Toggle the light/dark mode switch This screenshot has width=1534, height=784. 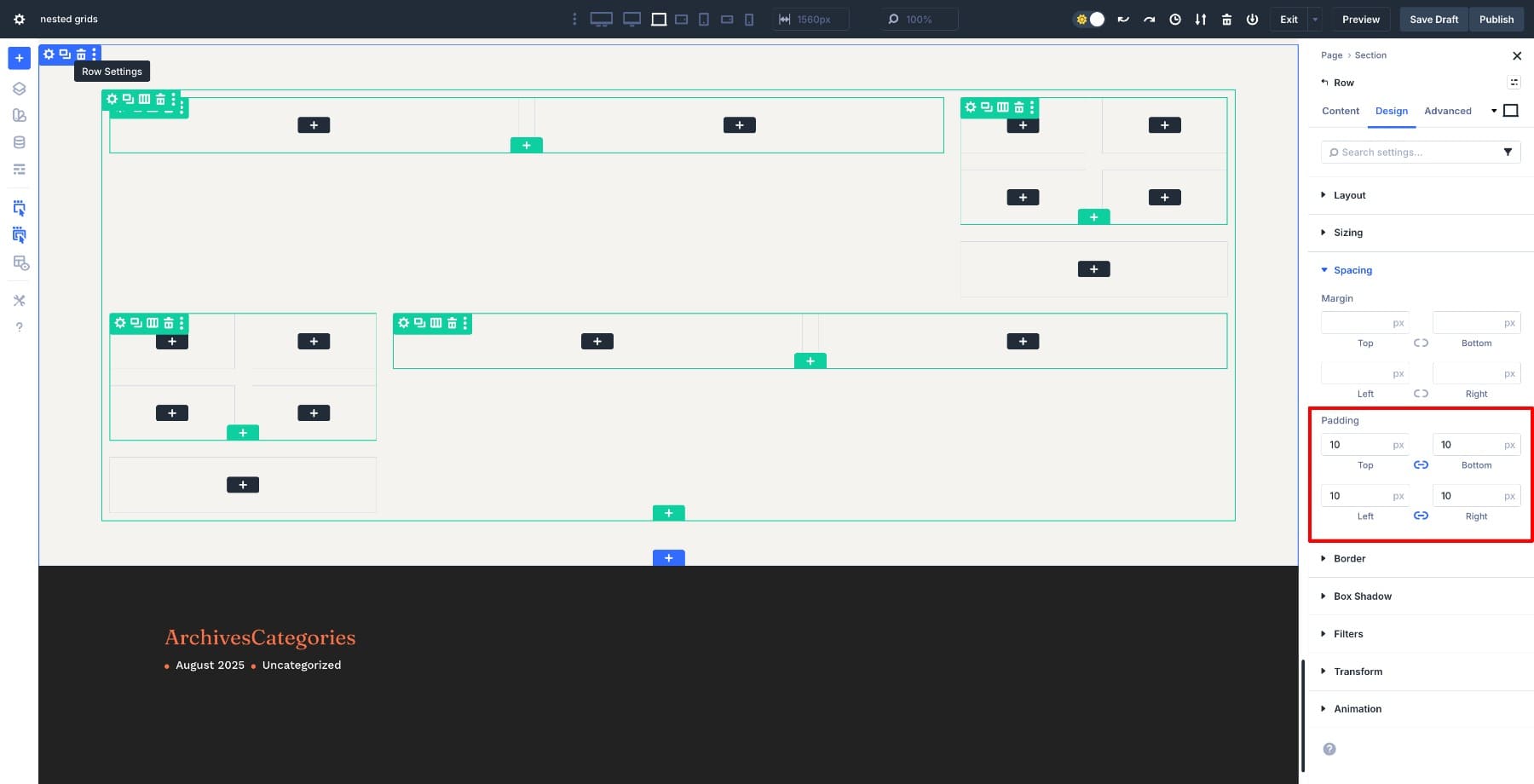point(1090,19)
